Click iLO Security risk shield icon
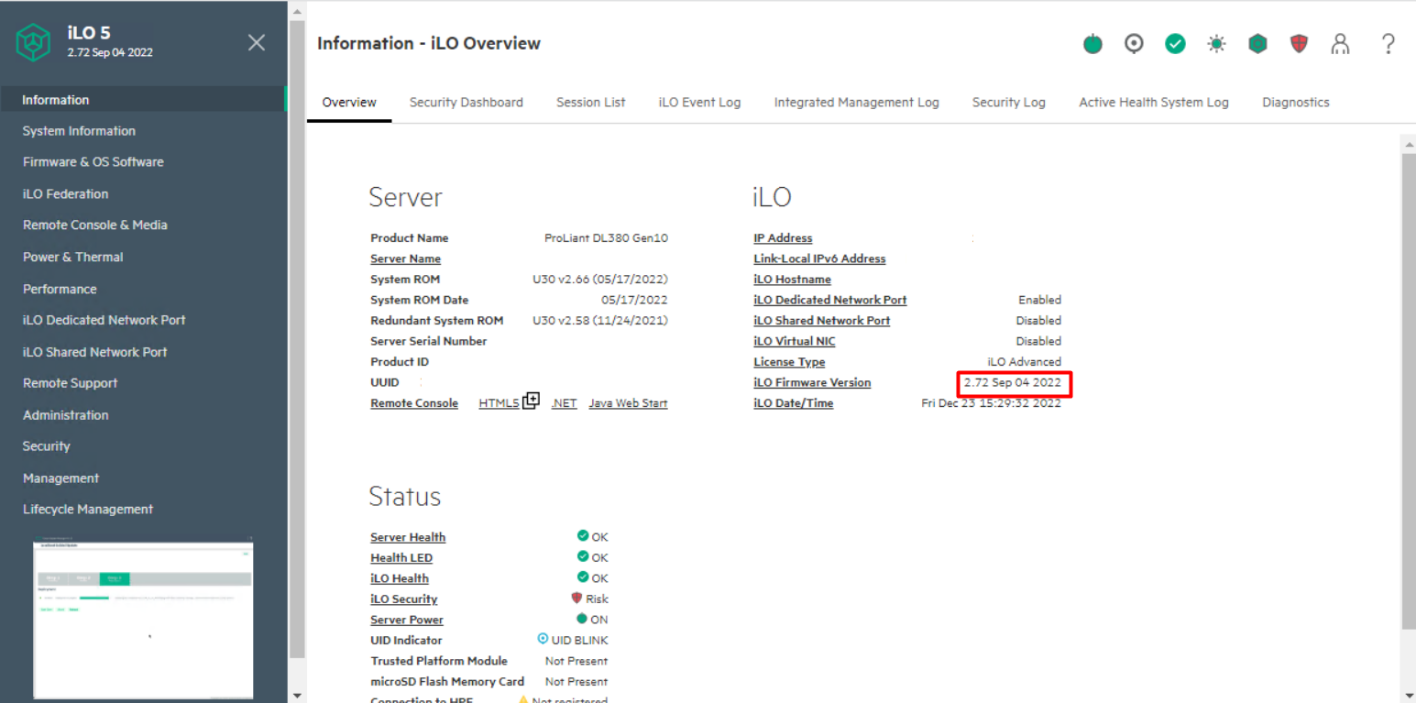 pos(577,598)
